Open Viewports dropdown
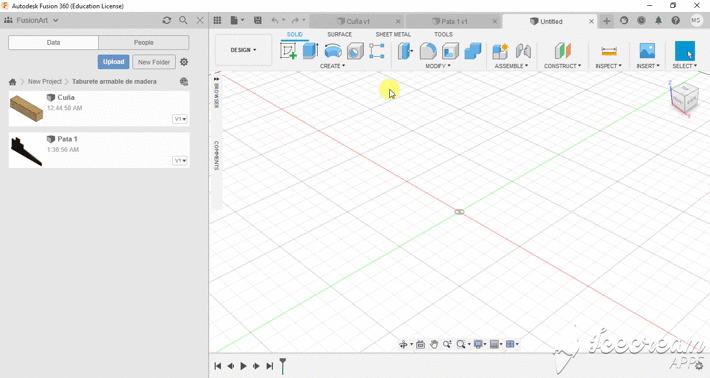 [512, 345]
